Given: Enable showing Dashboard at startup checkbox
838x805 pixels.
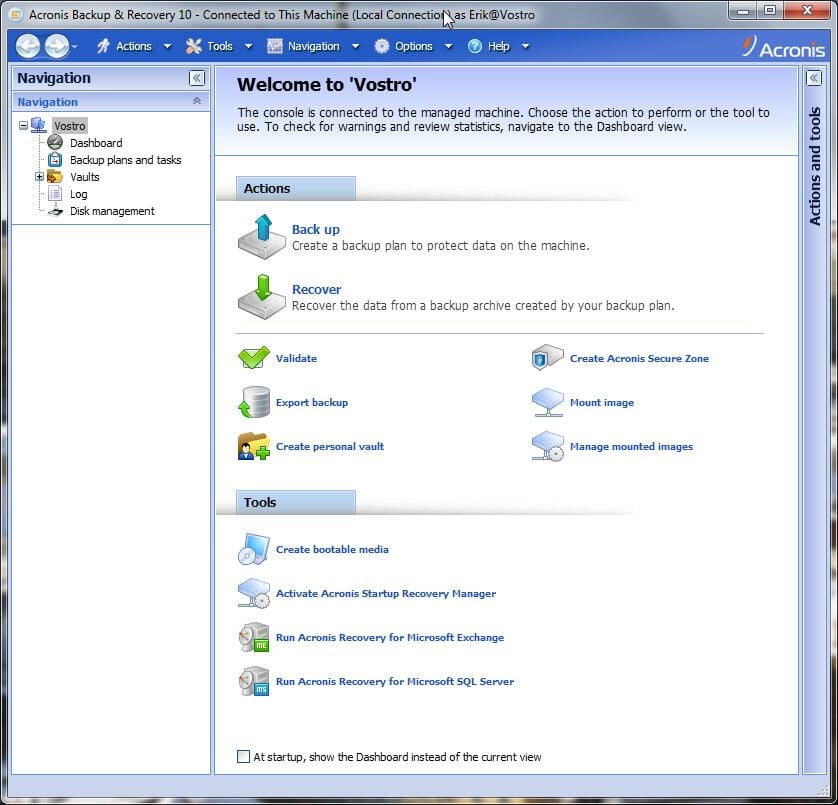Looking at the screenshot, I should point(243,756).
